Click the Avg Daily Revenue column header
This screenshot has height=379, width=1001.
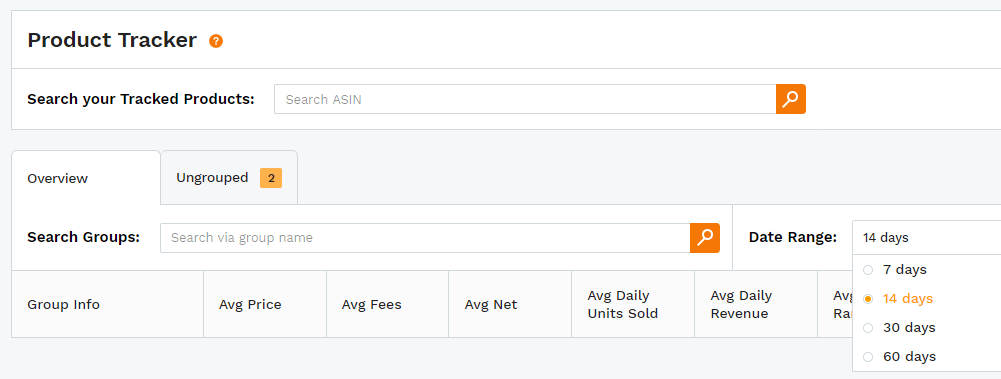[755, 304]
